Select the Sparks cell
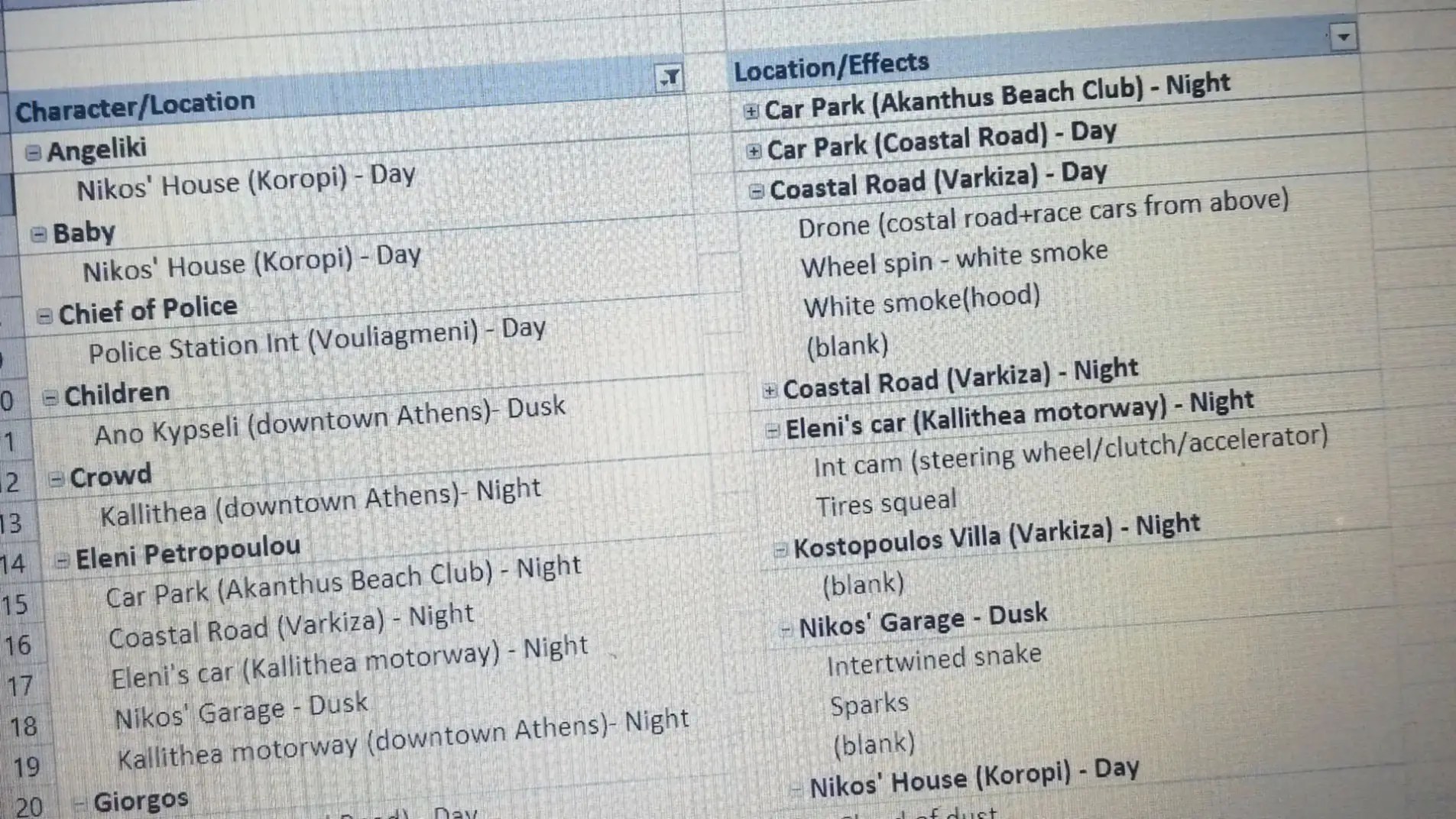1456x819 pixels. tap(870, 704)
